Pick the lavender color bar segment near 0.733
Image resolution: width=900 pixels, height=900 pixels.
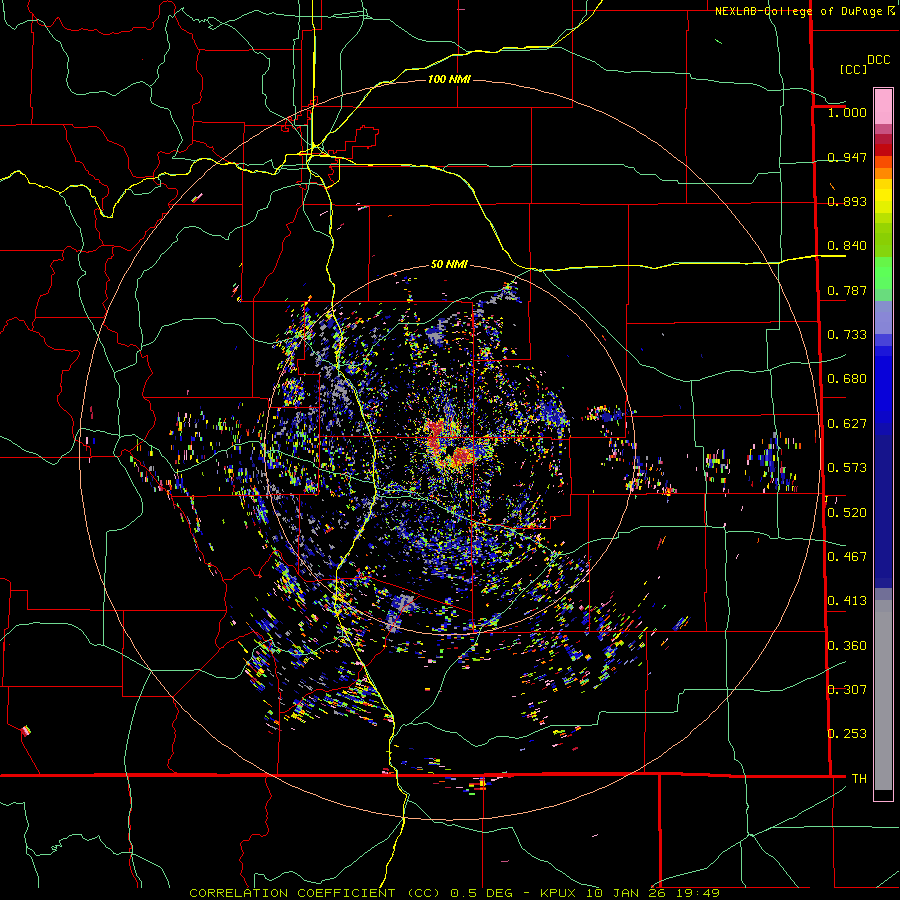[x=883, y=317]
